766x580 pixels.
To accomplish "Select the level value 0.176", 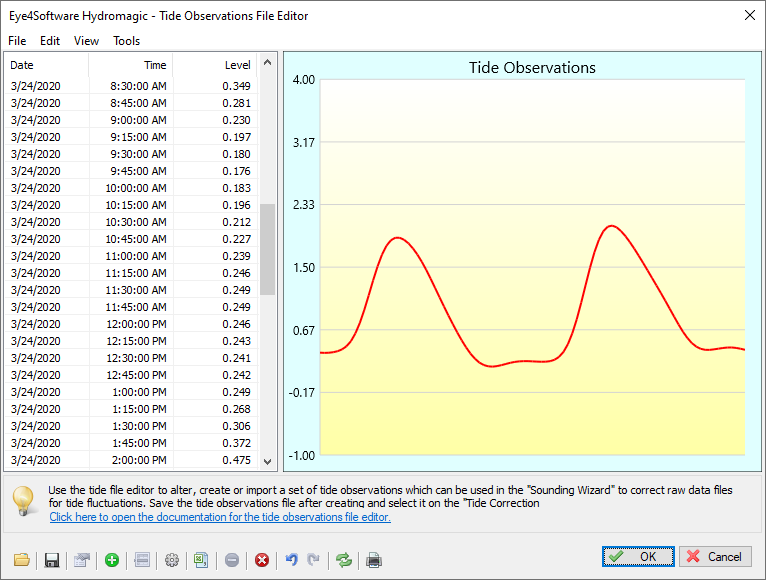I will point(236,171).
